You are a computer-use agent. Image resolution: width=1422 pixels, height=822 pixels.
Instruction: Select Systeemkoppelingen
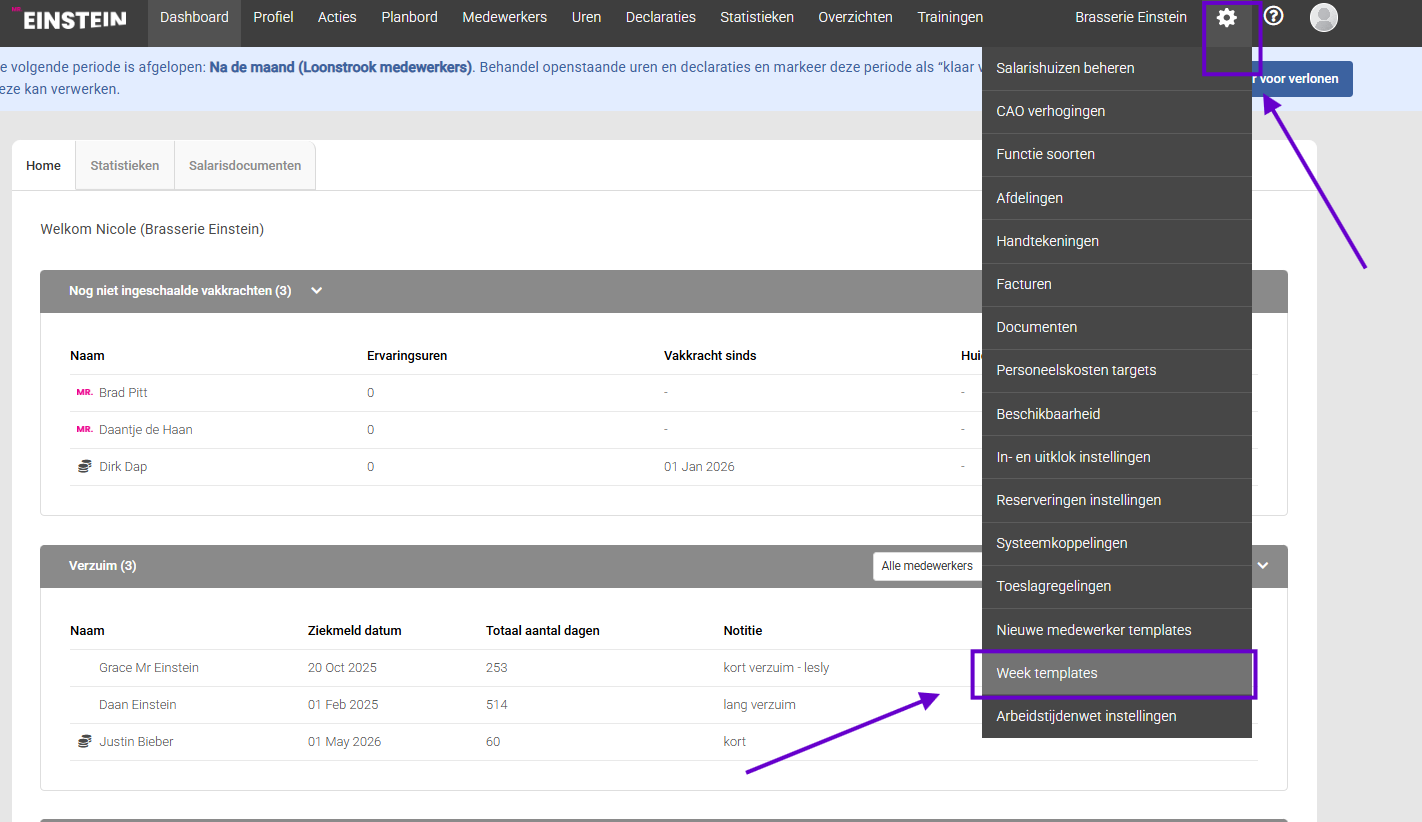[1117, 543]
